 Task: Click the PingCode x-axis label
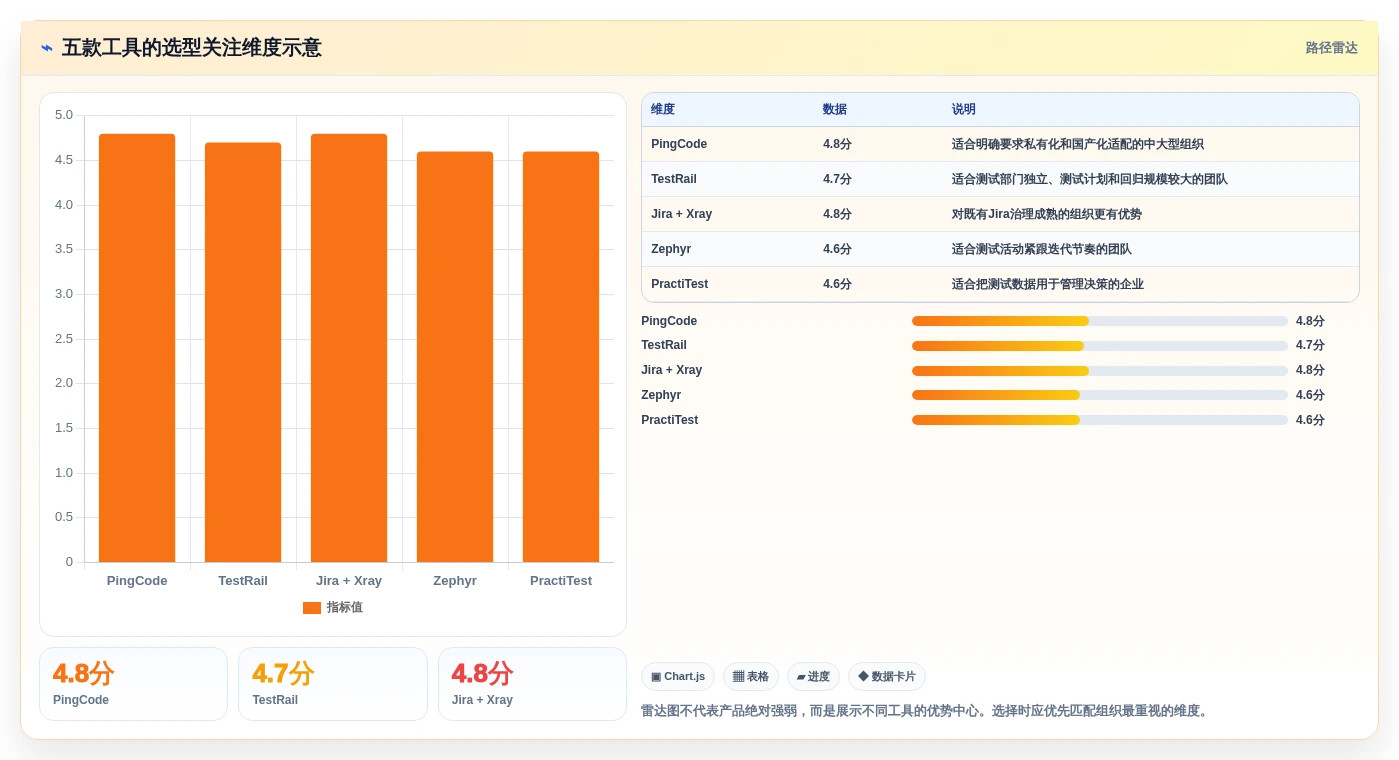137,581
